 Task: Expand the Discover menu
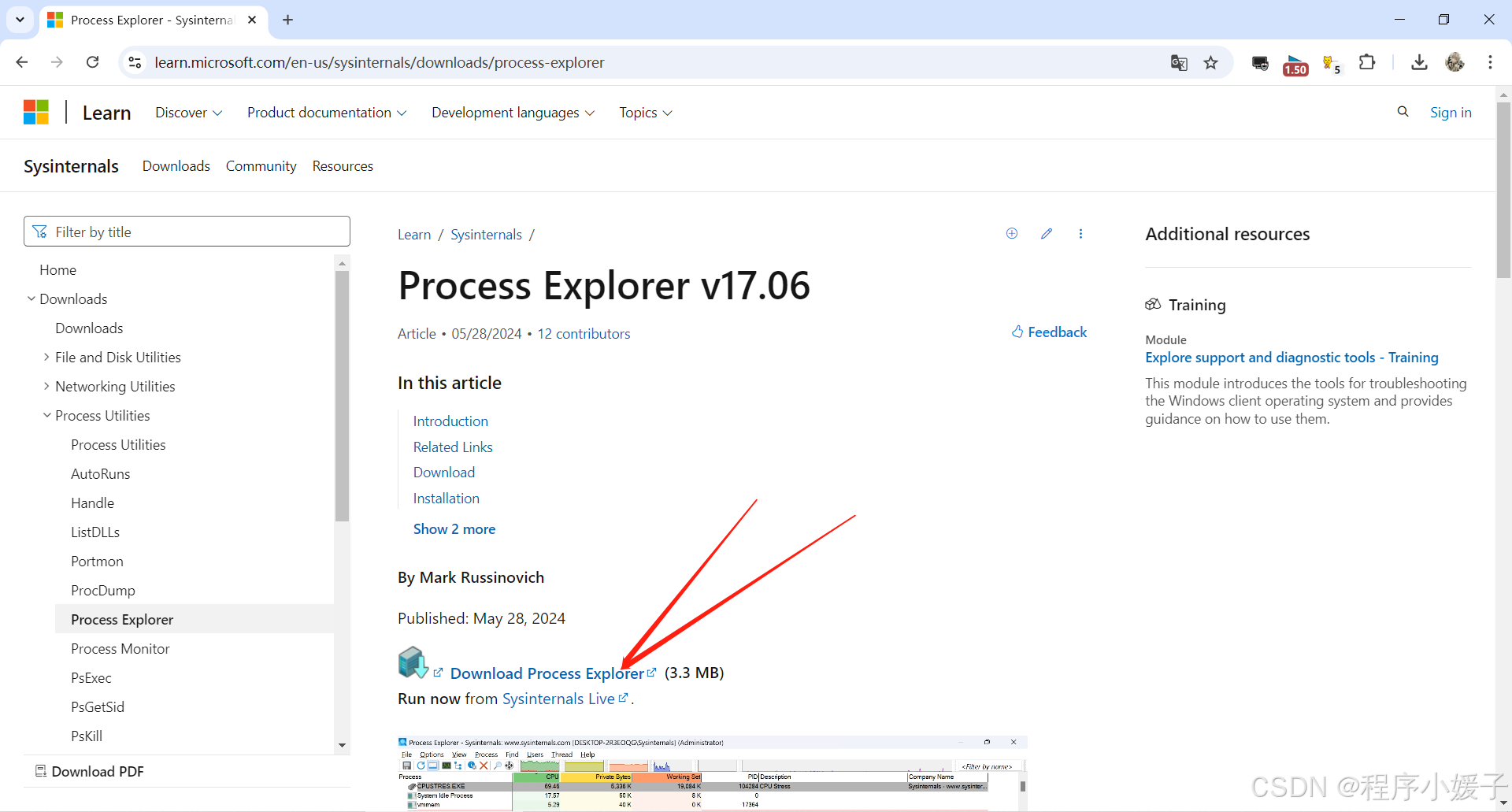tap(189, 113)
